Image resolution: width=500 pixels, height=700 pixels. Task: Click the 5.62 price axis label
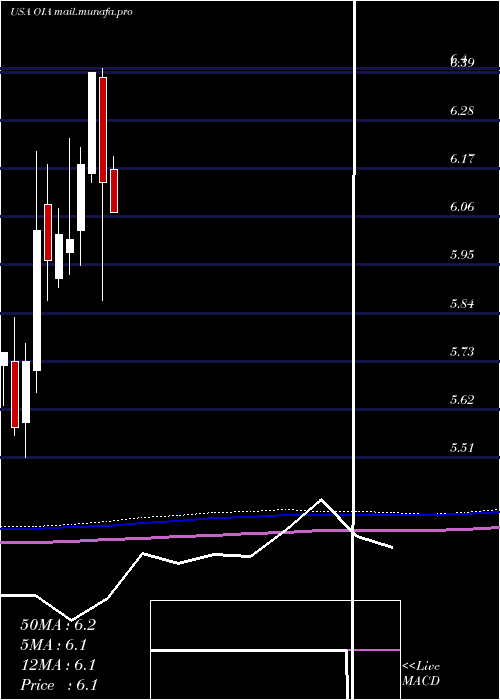click(x=462, y=399)
